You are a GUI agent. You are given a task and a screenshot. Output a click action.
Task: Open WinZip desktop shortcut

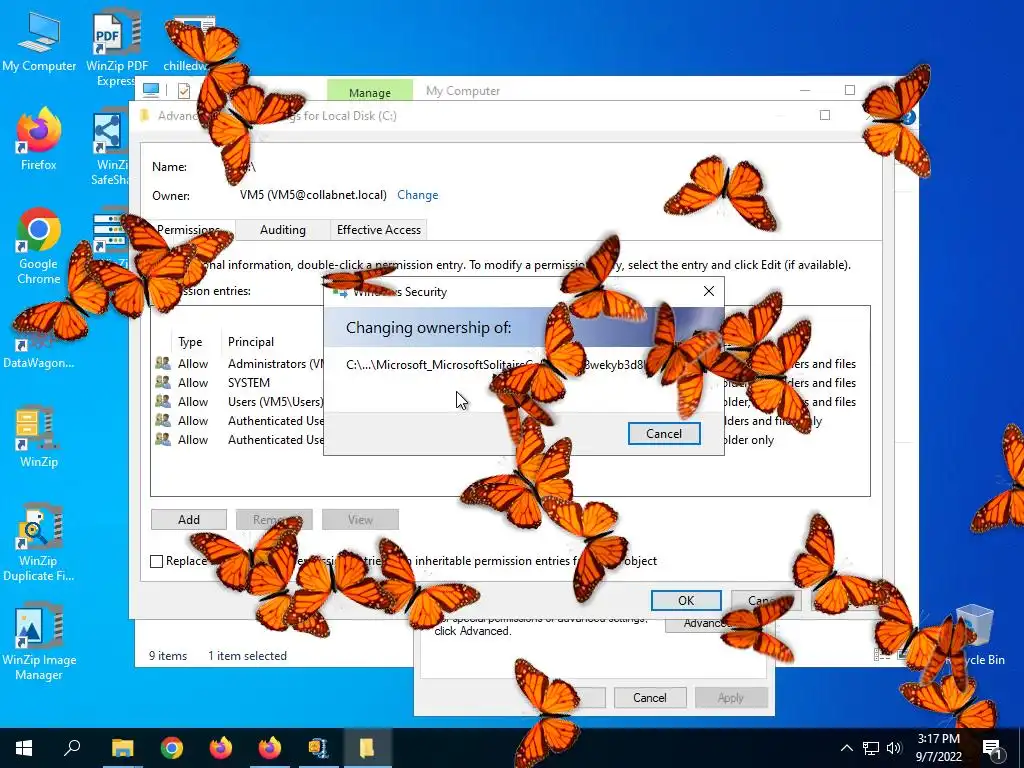[39, 438]
